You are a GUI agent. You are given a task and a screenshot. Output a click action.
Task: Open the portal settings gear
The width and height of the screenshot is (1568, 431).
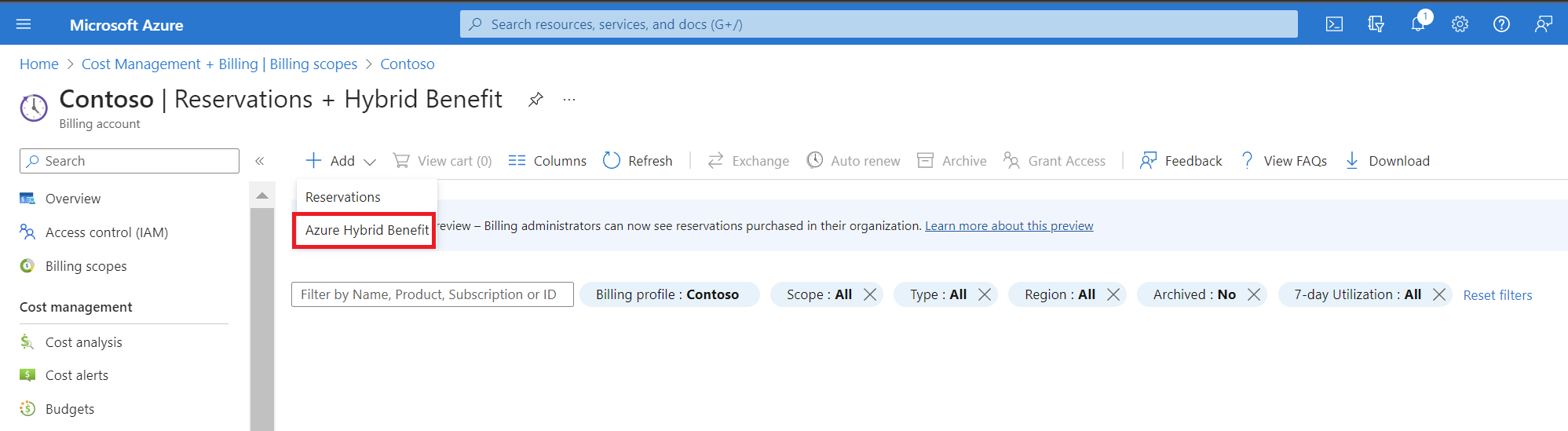click(1460, 24)
